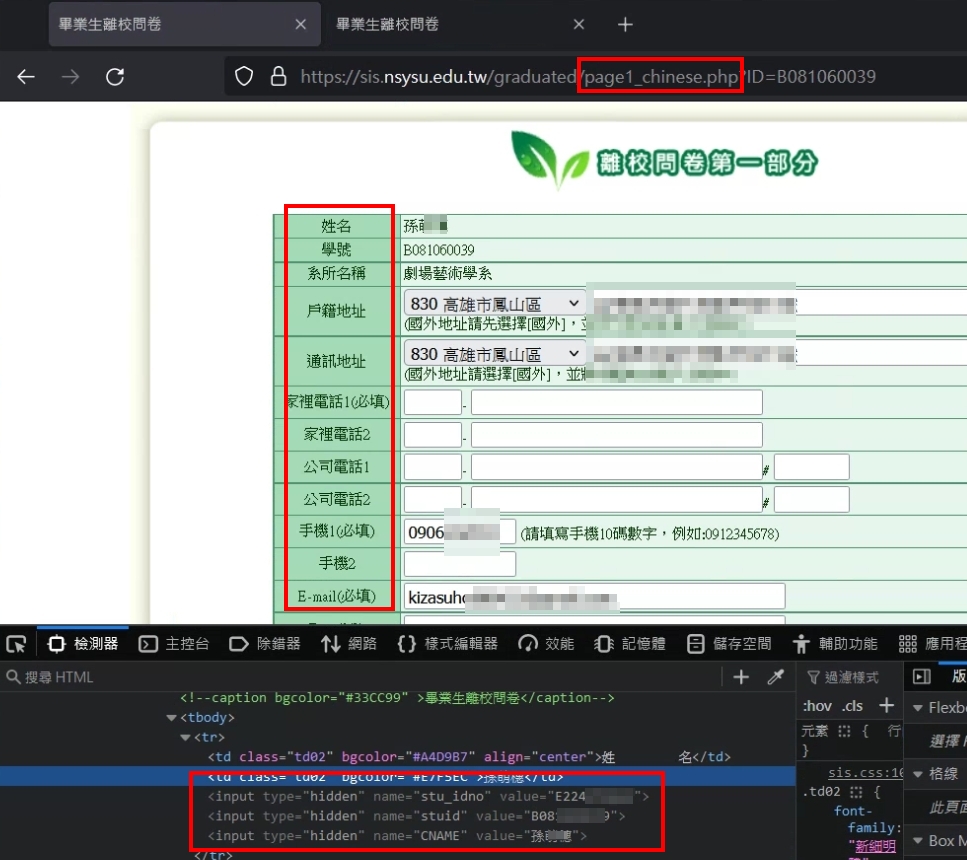Image resolution: width=967 pixels, height=860 pixels.
Task: Open the 效能 performance panel
Action: pos(546,644)
